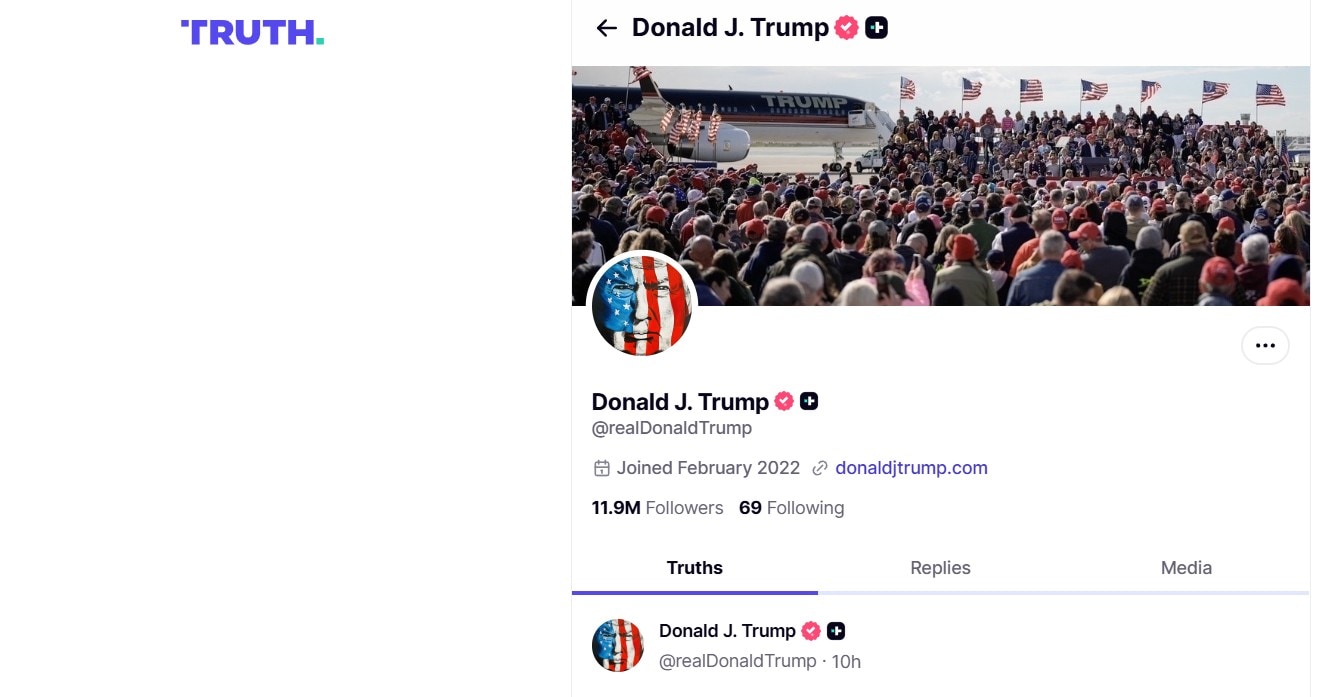Image resolution: width=1332 pixels, height=697 pixels.
Task: Select the Truths tab
Action: point(694,567)
